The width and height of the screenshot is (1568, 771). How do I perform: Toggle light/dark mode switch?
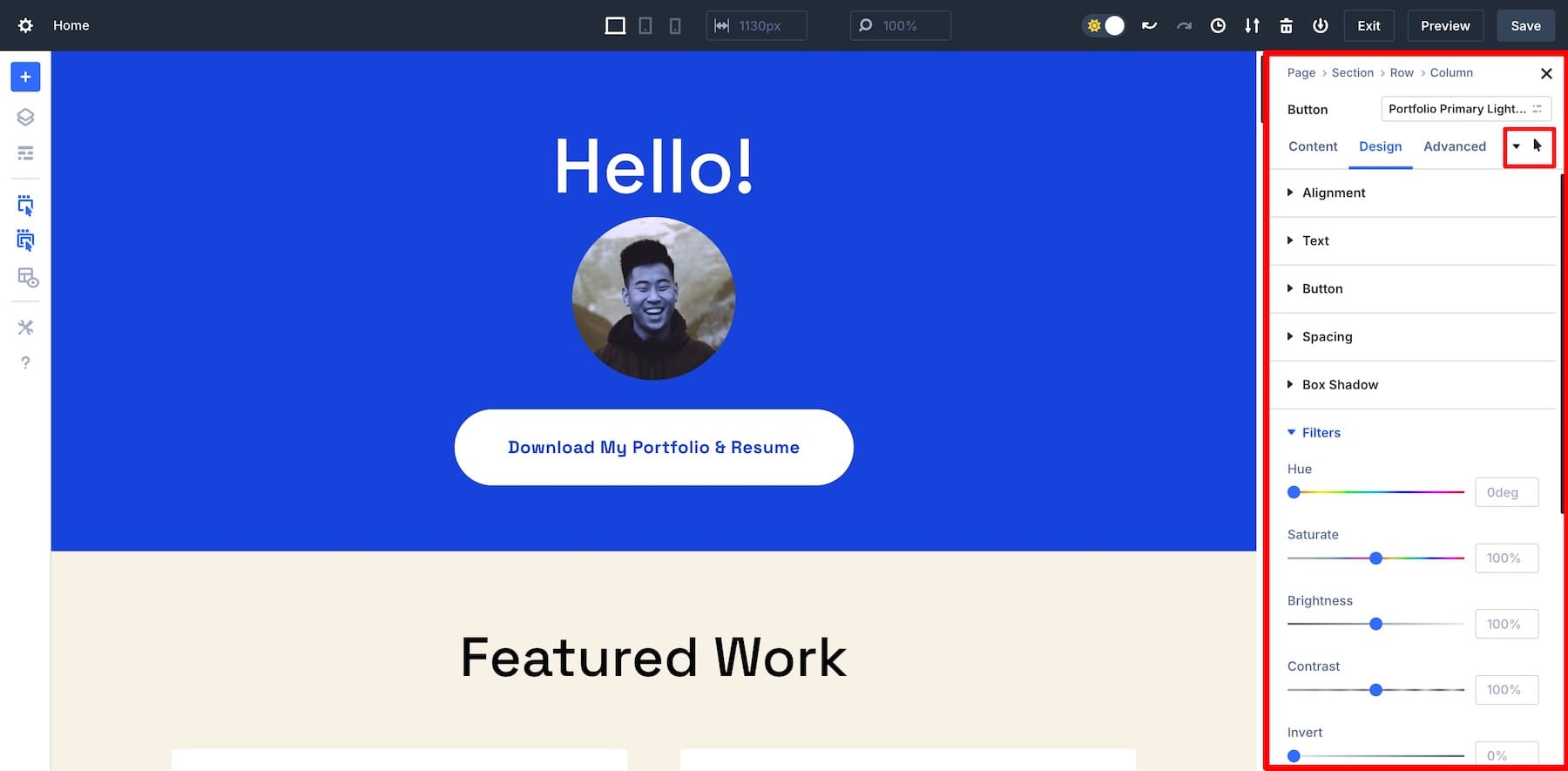click(x=1104, y=25)
